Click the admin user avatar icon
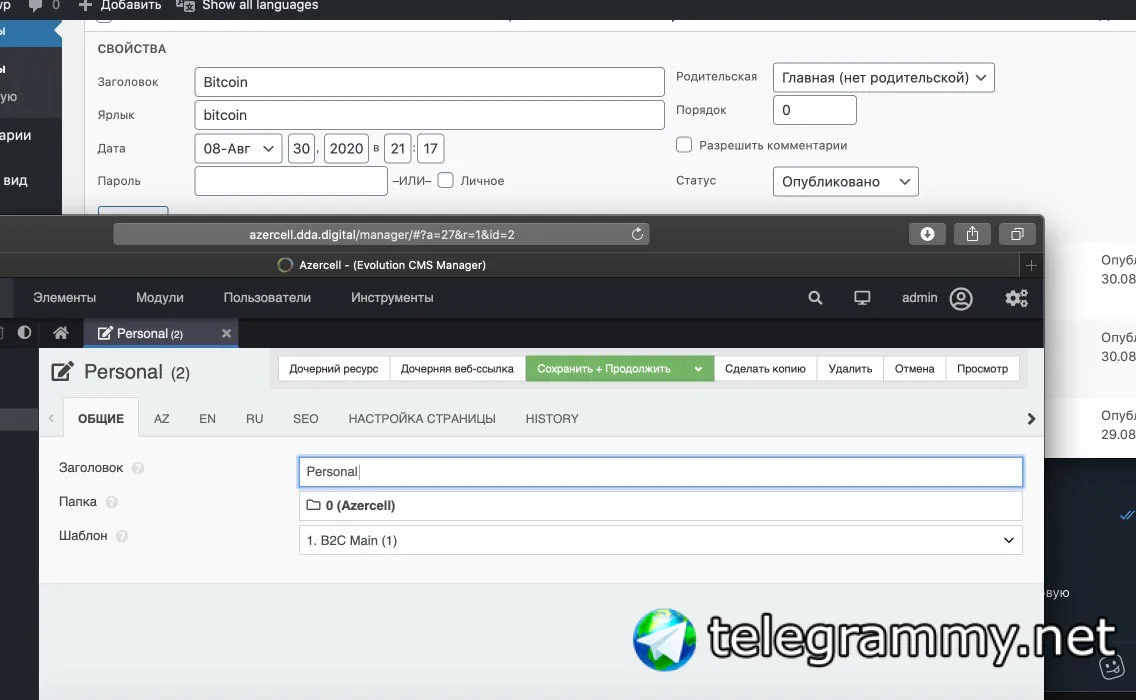This screenshot has width=1136, height=700. tap(961, 299)
